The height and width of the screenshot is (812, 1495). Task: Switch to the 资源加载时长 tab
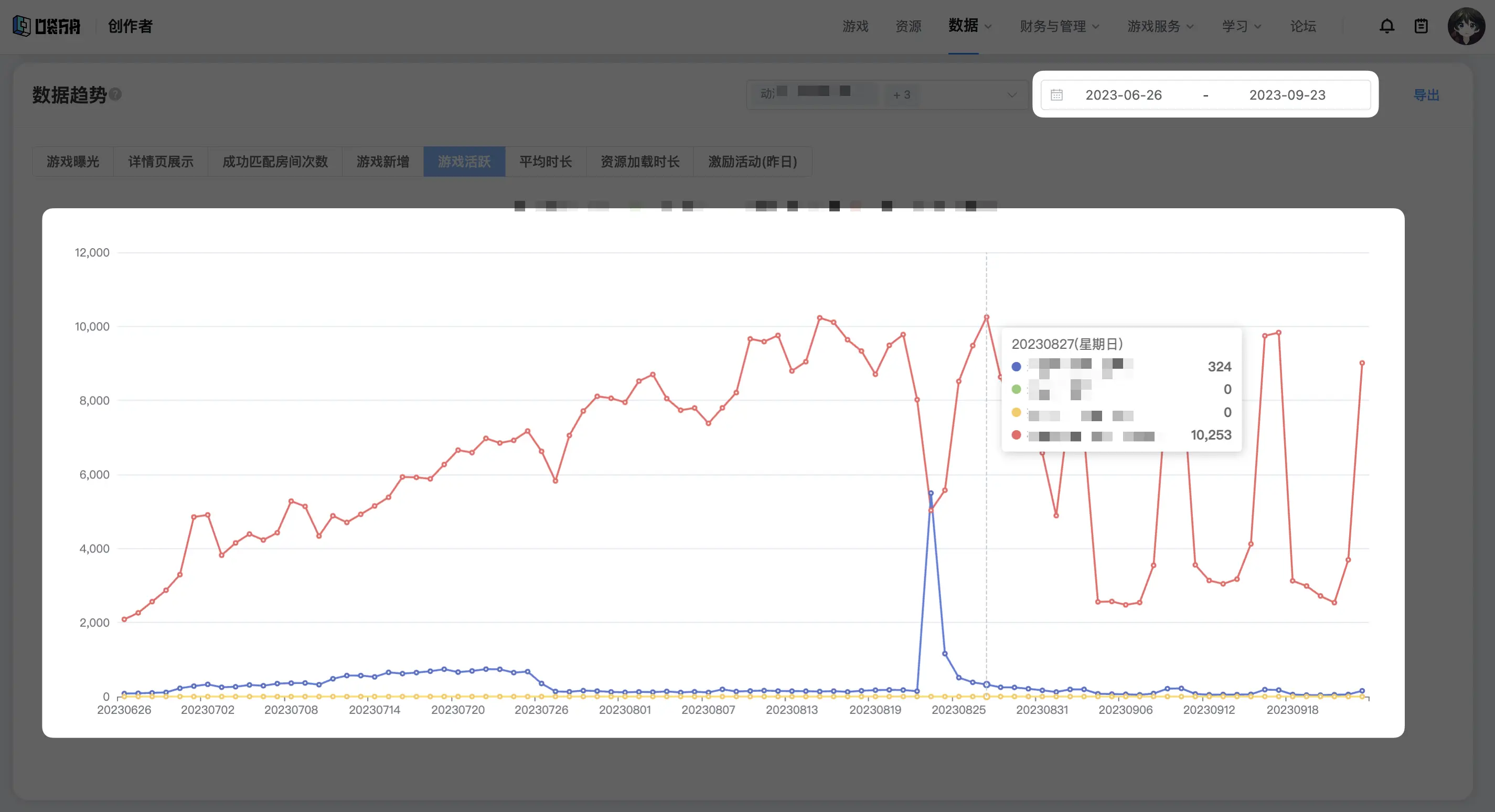[x=640, y=162]
